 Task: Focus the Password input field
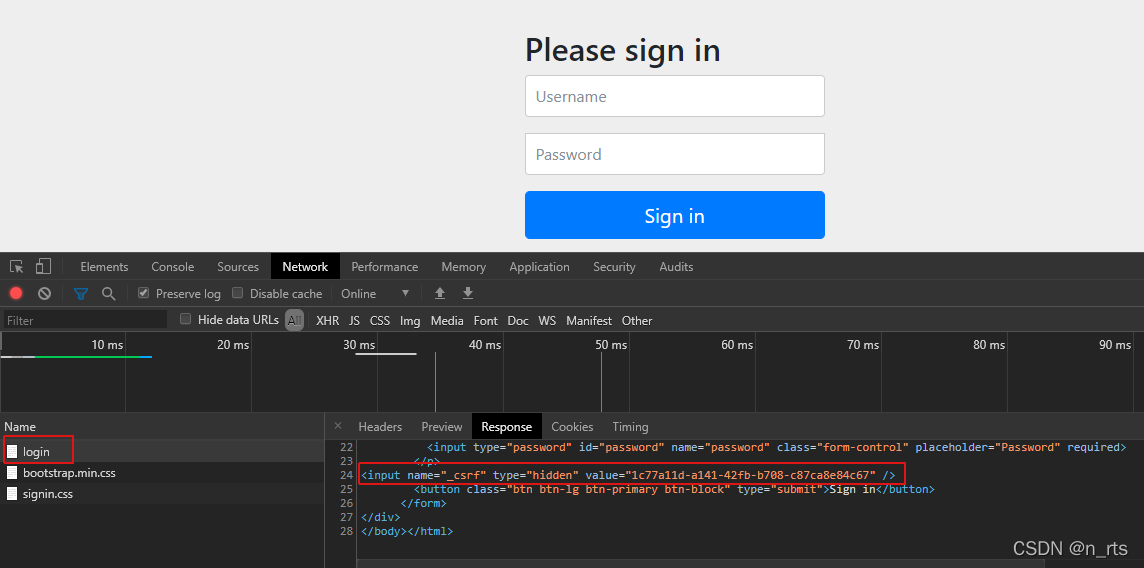tap(675, 154)
